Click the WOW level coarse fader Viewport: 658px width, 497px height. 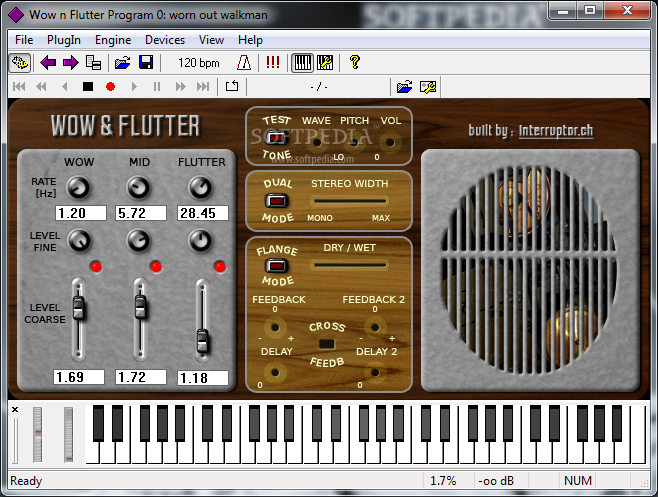click(x=78, y=308)
